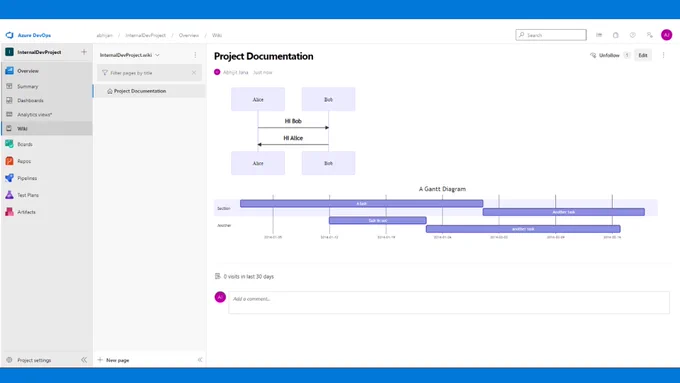Open Project settings gear

[x=9, y=360]
